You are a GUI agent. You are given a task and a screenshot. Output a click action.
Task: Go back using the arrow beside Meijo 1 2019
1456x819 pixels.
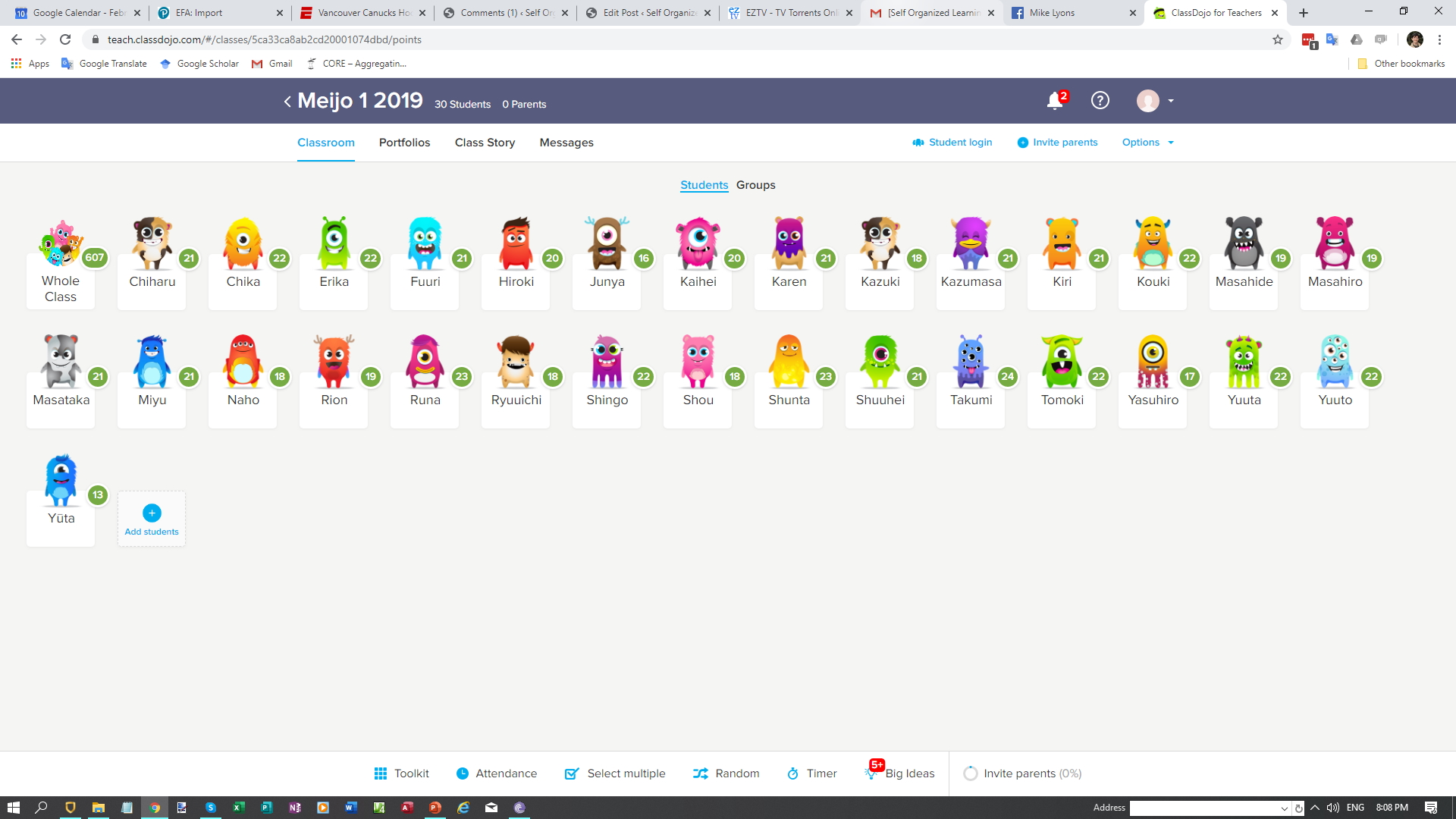[287, 101]
